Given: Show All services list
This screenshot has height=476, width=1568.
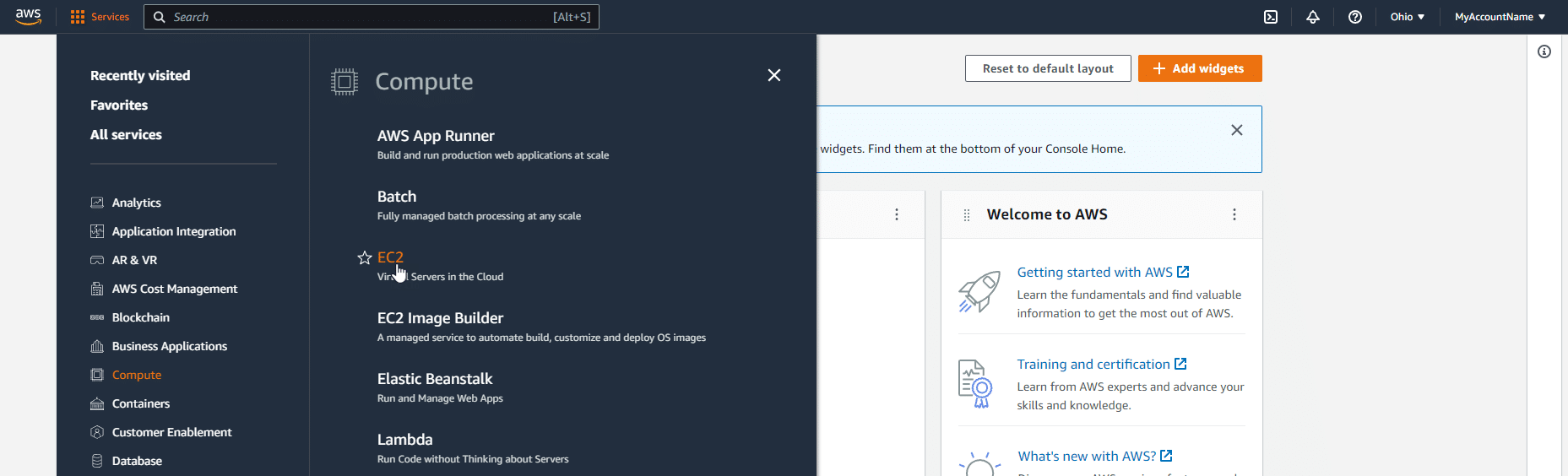Looking at the screenshot, I should point(126,134).
